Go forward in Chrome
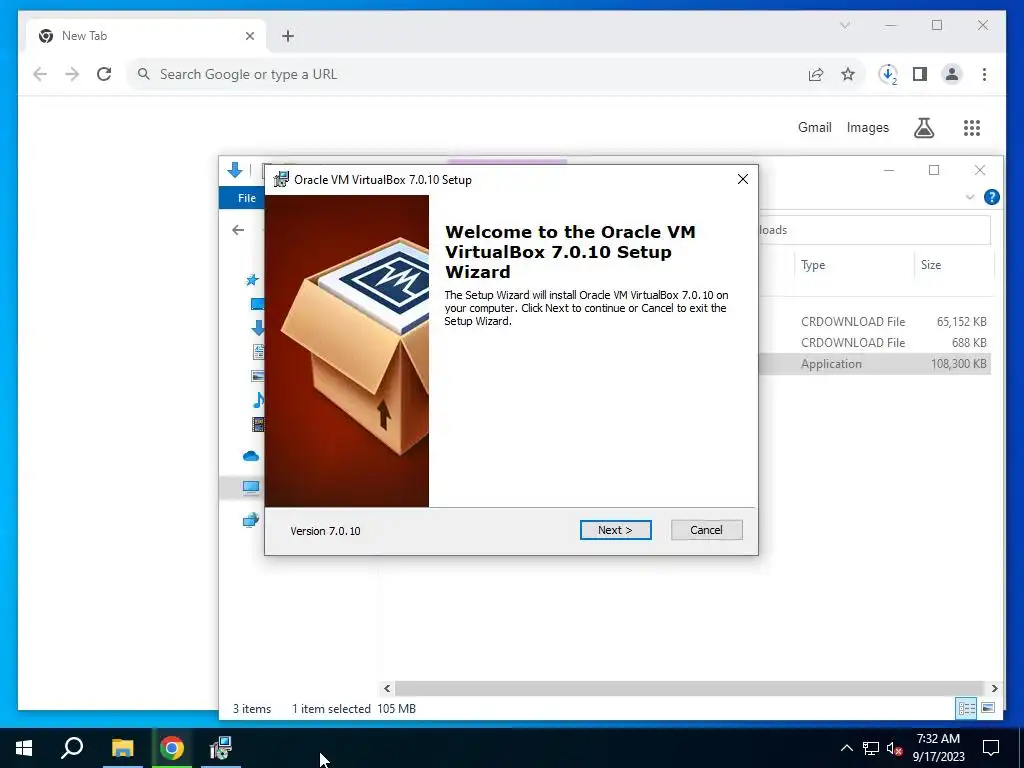The height and width of the screenshot is (768, 1024). pos(72,74)
